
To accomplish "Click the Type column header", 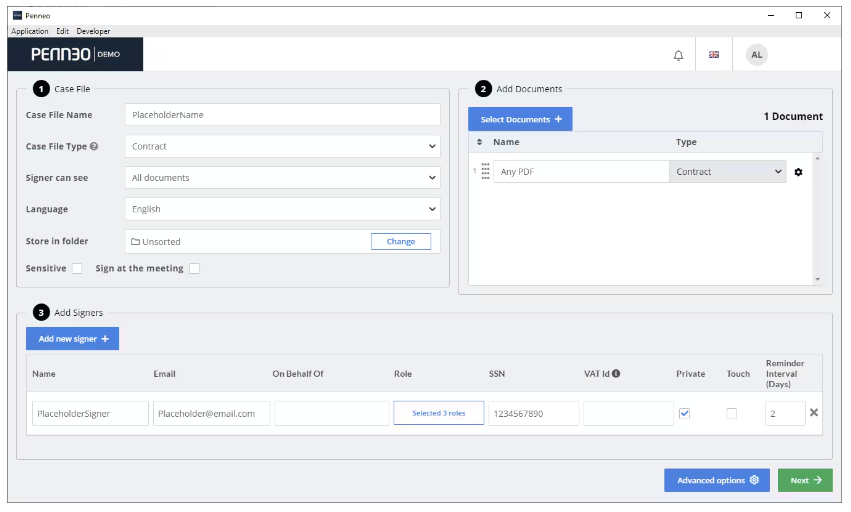I will tap(686, 142).
